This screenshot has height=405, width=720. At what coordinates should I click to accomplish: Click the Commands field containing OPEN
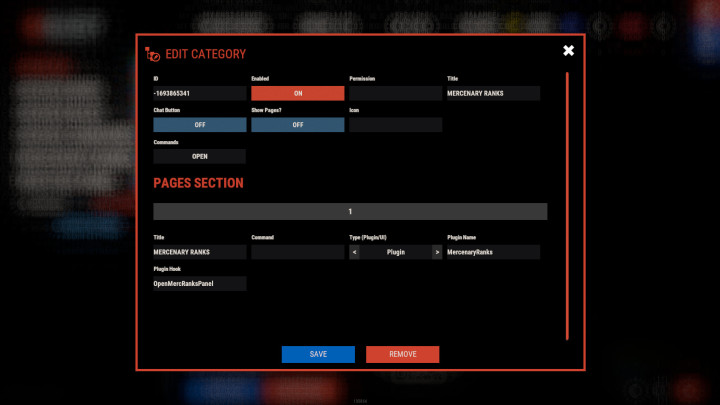pyautogui.click(x=199, y=157)
